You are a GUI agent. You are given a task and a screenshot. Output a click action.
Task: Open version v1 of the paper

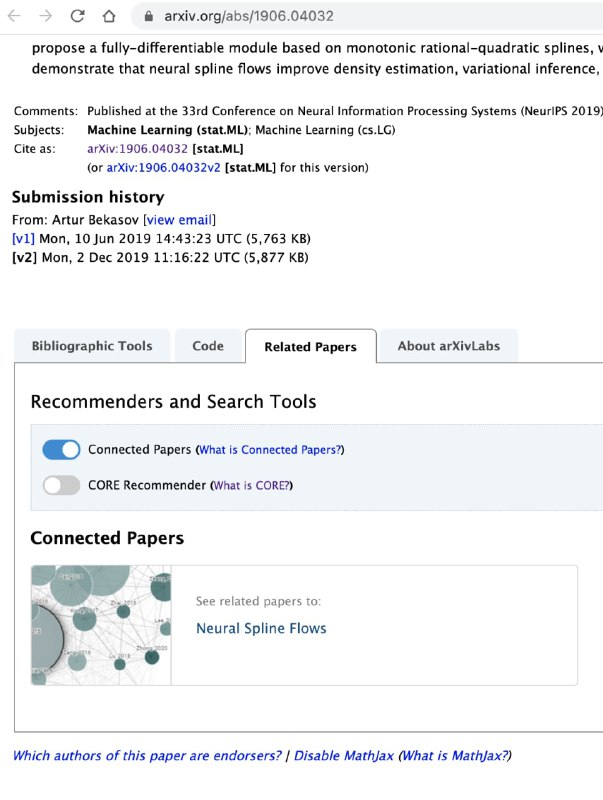click(23, 238)
